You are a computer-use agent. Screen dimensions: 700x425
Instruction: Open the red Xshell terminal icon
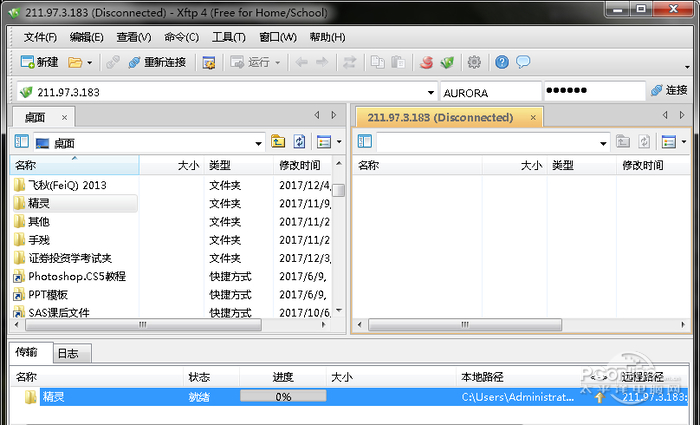(427, 62)
